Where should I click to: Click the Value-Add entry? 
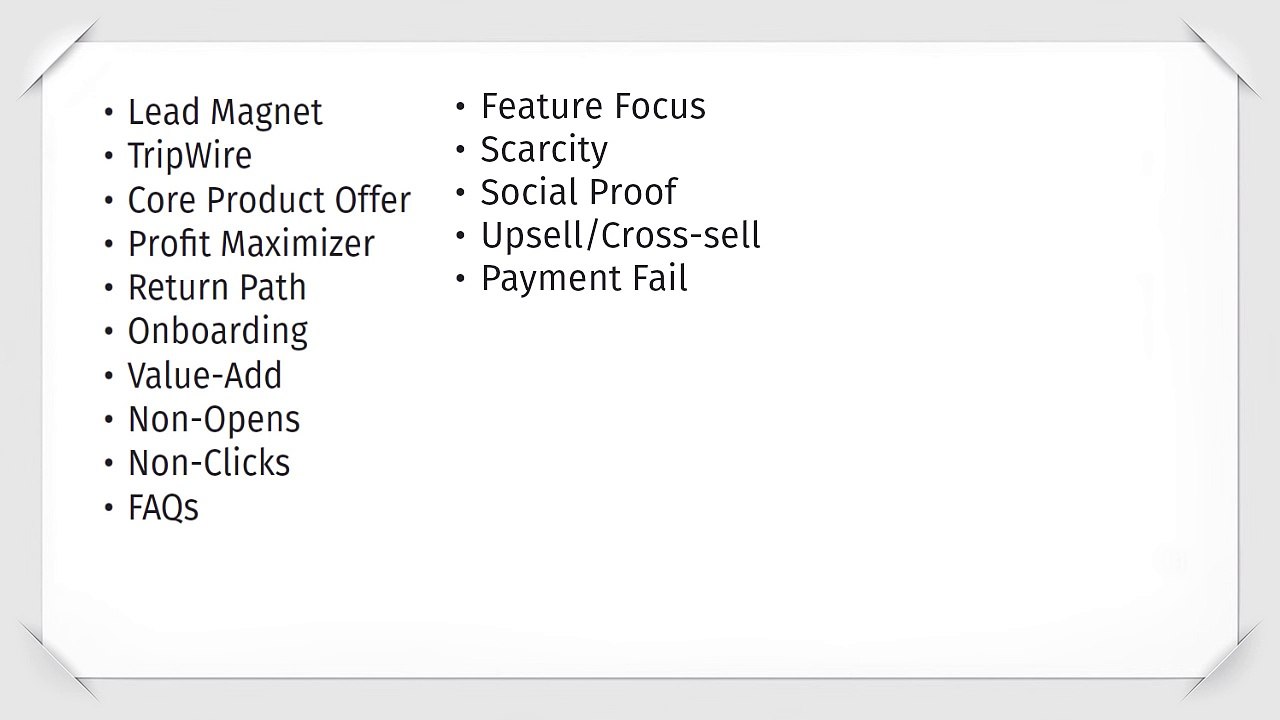point(205,376)
